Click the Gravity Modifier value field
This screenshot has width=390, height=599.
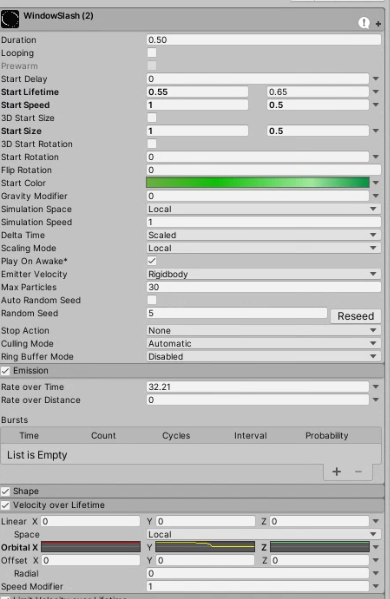click(x=258, y=196)
